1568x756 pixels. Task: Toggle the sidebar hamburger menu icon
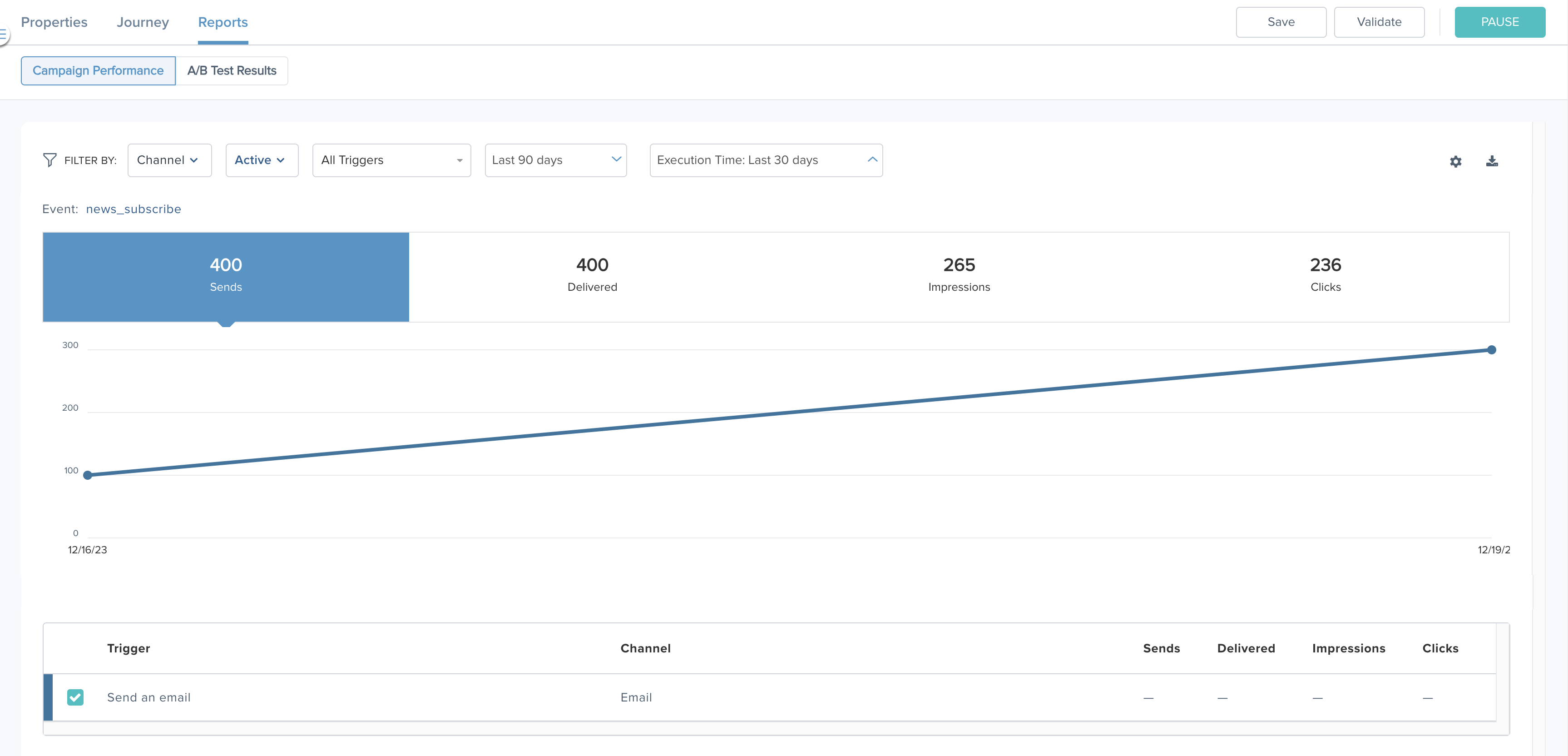[4, 35]
